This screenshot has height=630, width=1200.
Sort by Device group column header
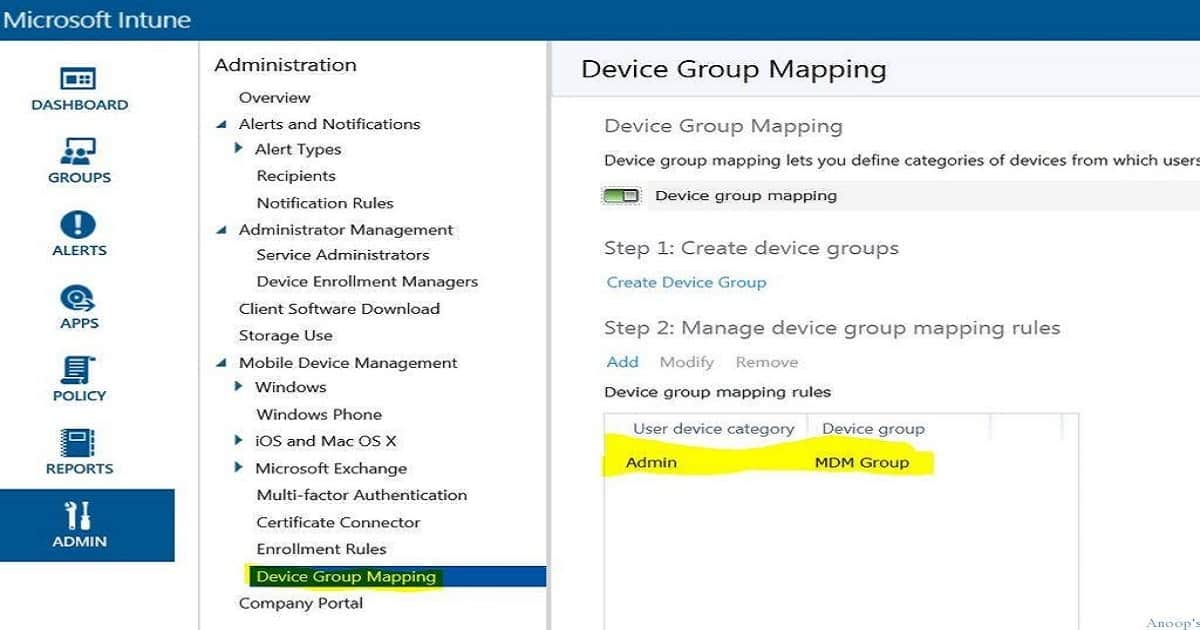click(873, 429)
